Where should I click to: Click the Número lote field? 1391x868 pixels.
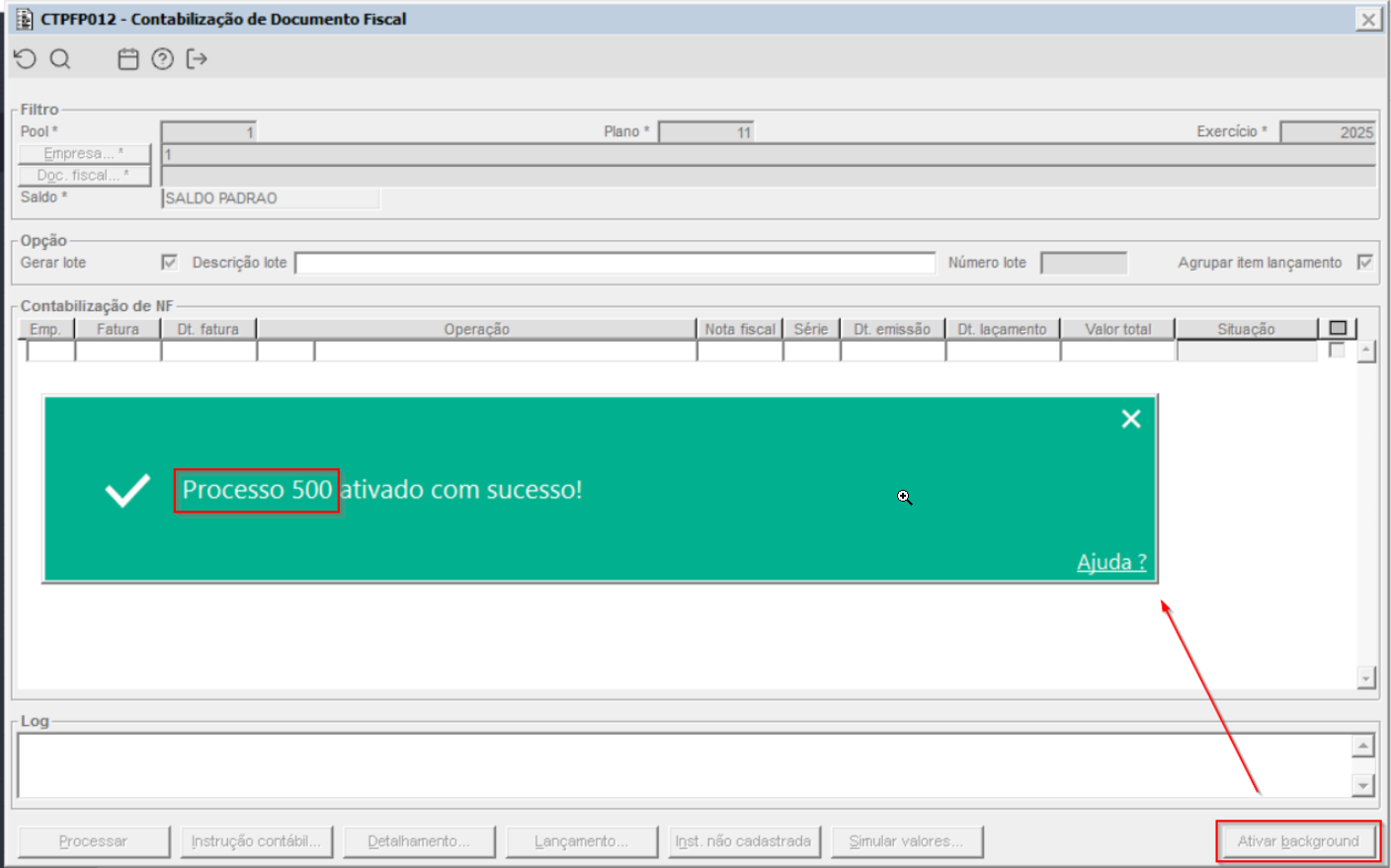1084,263
